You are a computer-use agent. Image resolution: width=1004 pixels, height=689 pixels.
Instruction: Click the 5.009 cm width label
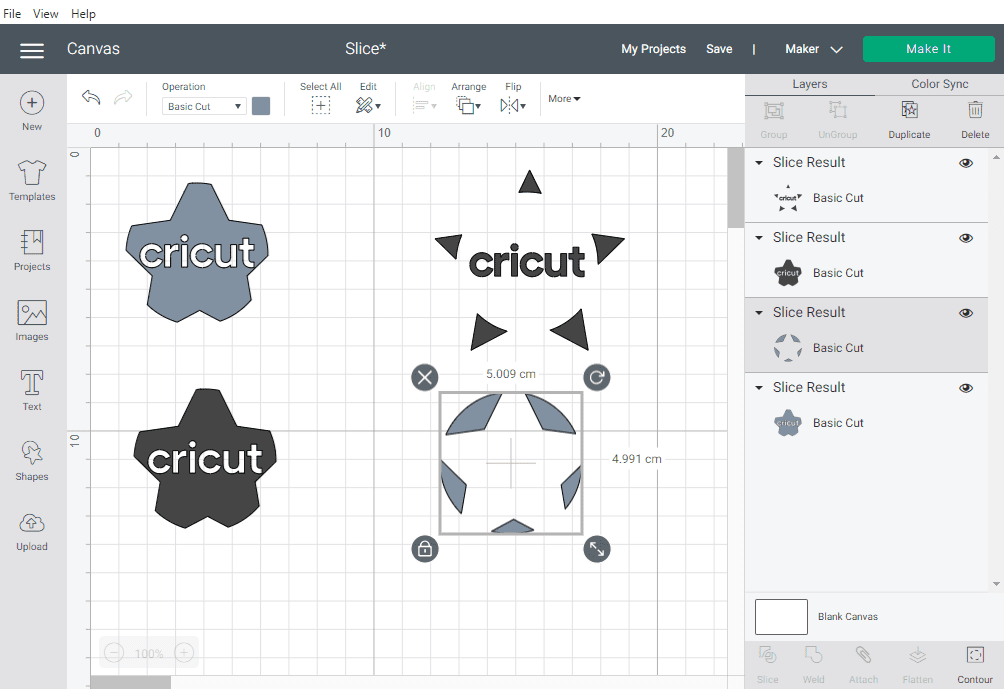click(510, 374)
